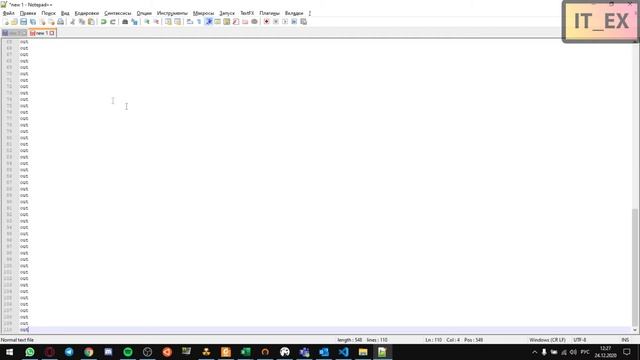Viewport: 640px width, 360px height.
Task: Open the Запуск menu
Action: (227, 13)
